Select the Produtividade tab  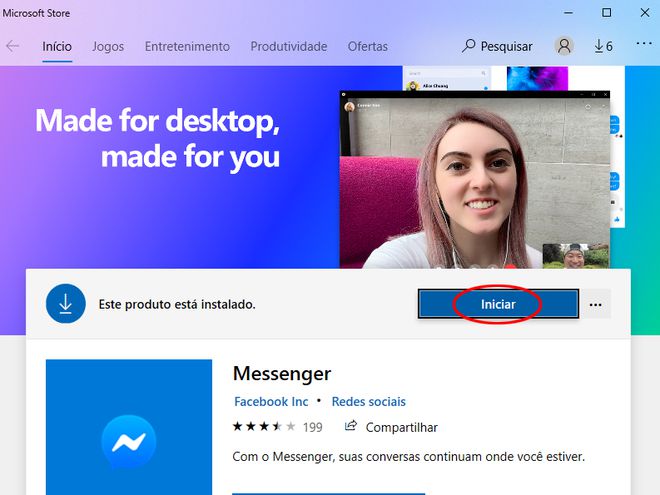289,46
